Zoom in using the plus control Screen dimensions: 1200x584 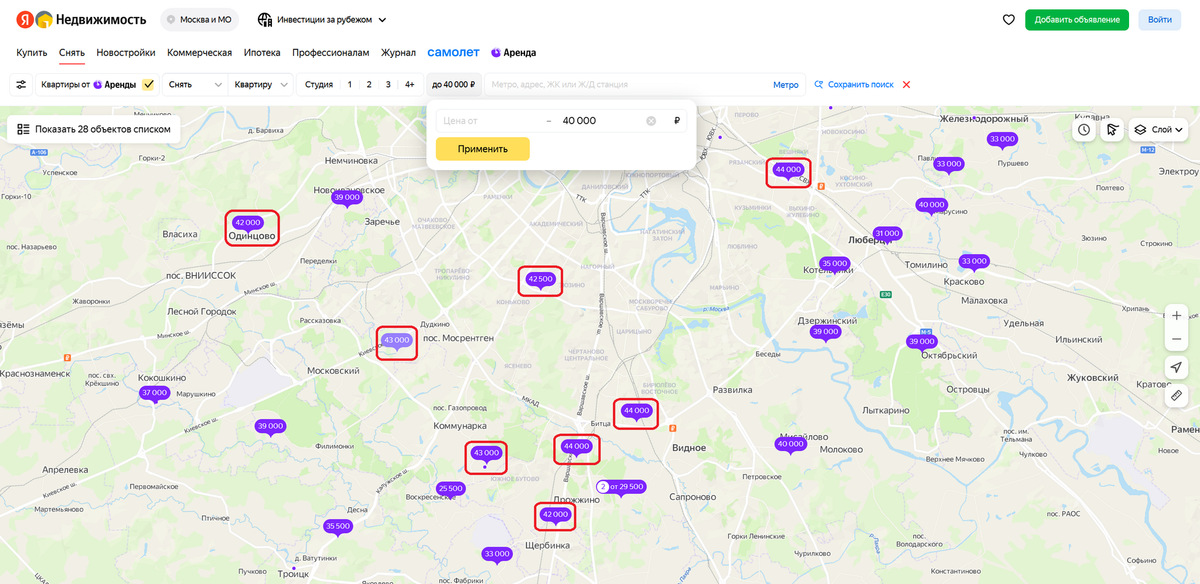(x=1176, y=314)
